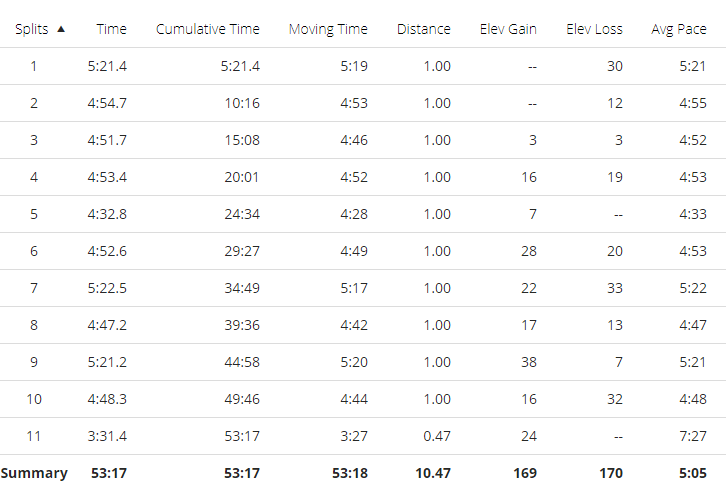Viewport: 726px width, 503px height.
Task: Sort table by Time column header
Action: pos(112,29)
